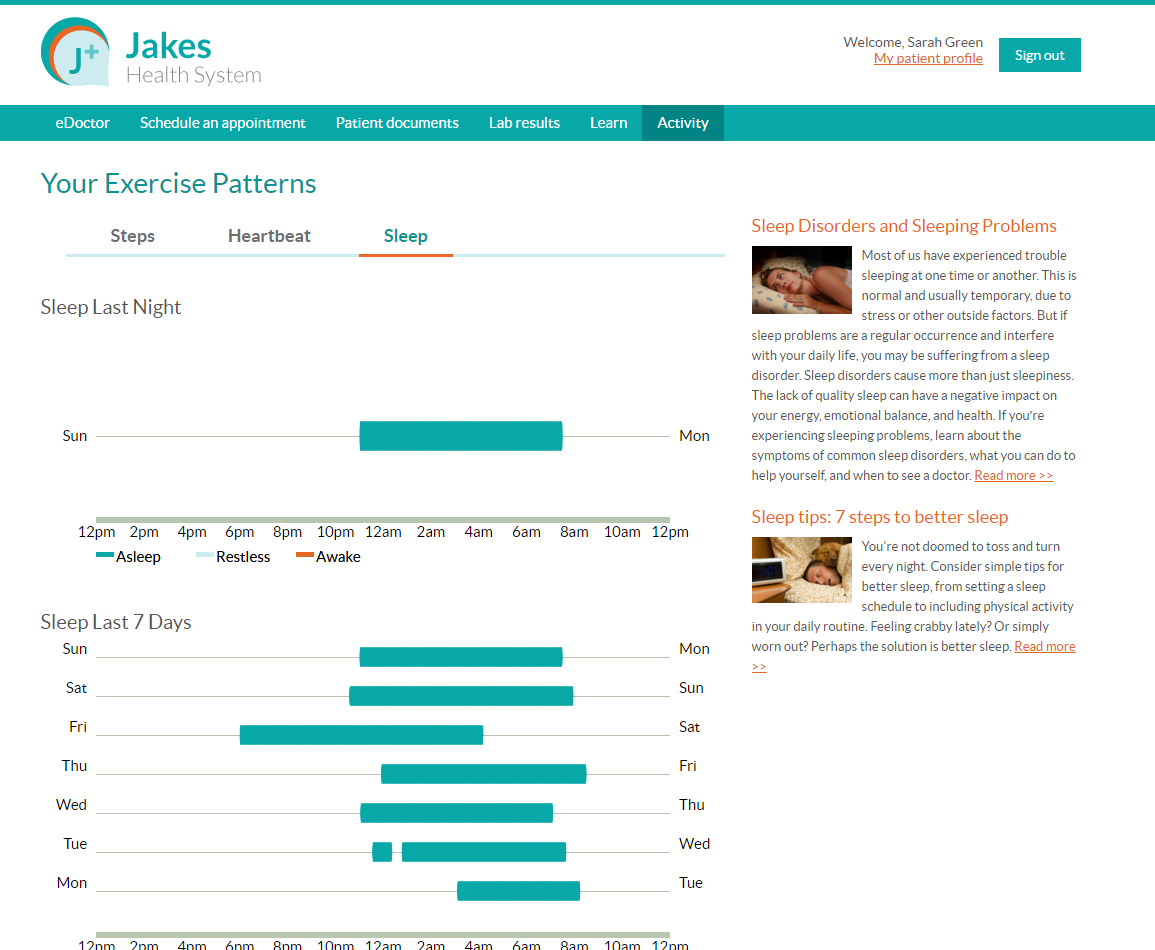This screenshot has width=1155, height=950.
Task: Click Read more under Sleep tips article
Action: click(x=1045, y=647)
